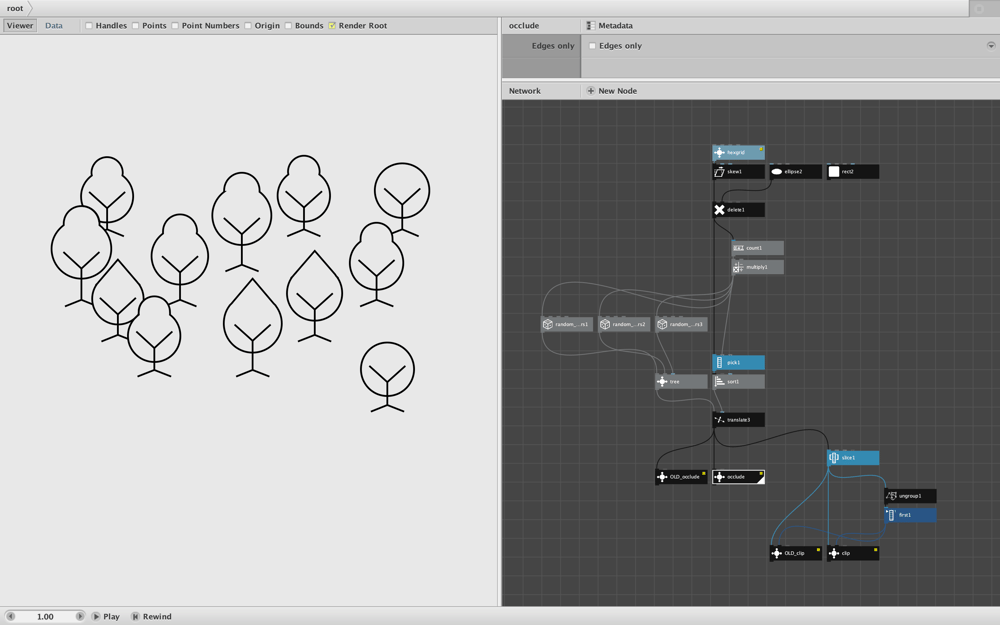Click the Edges only parameter label
The height and width of the screenshot is (625, 1000).
pyautogui.click(x=553, y=46)
